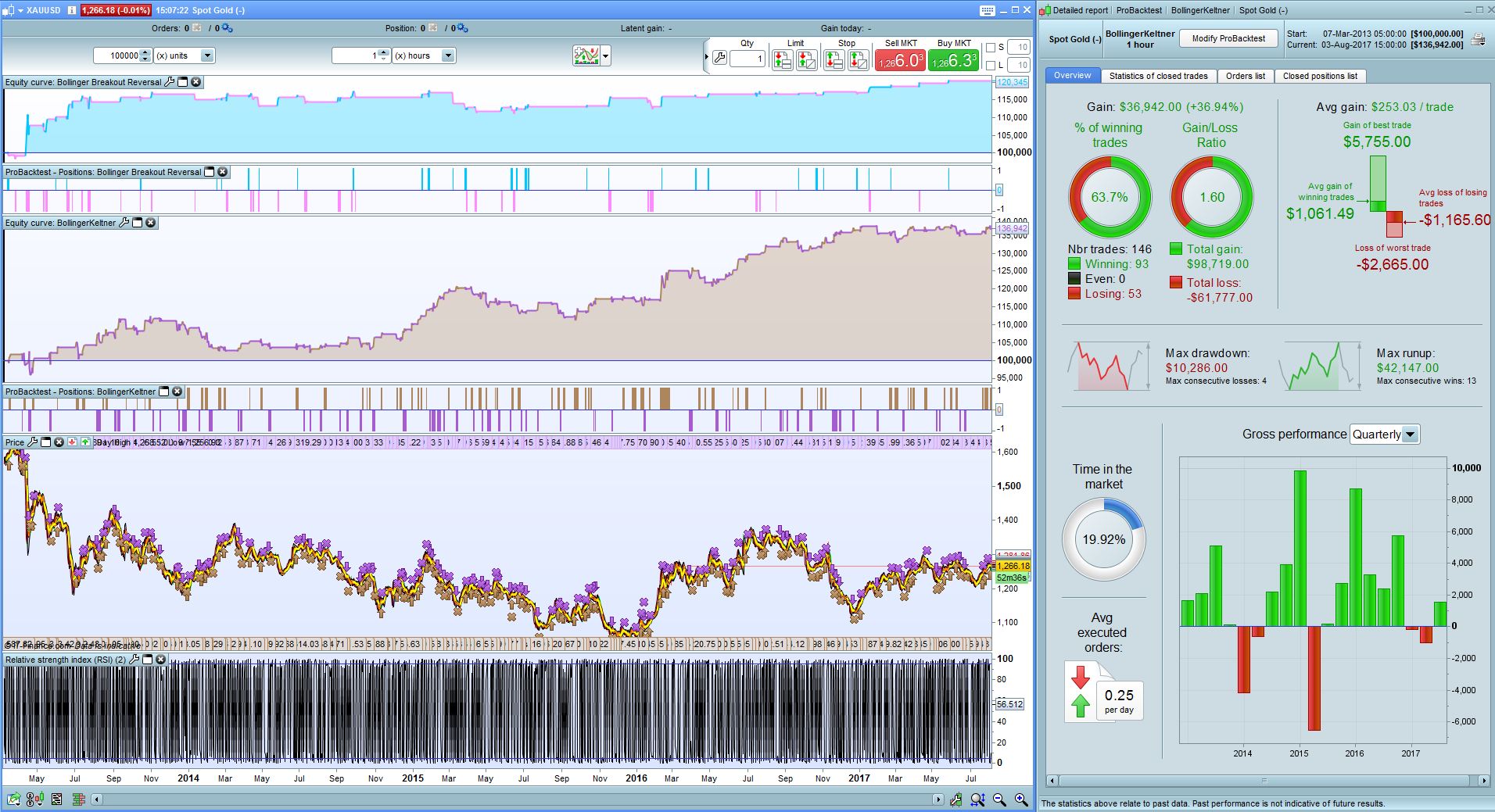The image size is (1495, 812).
Task: Switch to Statistics of closed trades tab
Action: (x=1158, y=76)
